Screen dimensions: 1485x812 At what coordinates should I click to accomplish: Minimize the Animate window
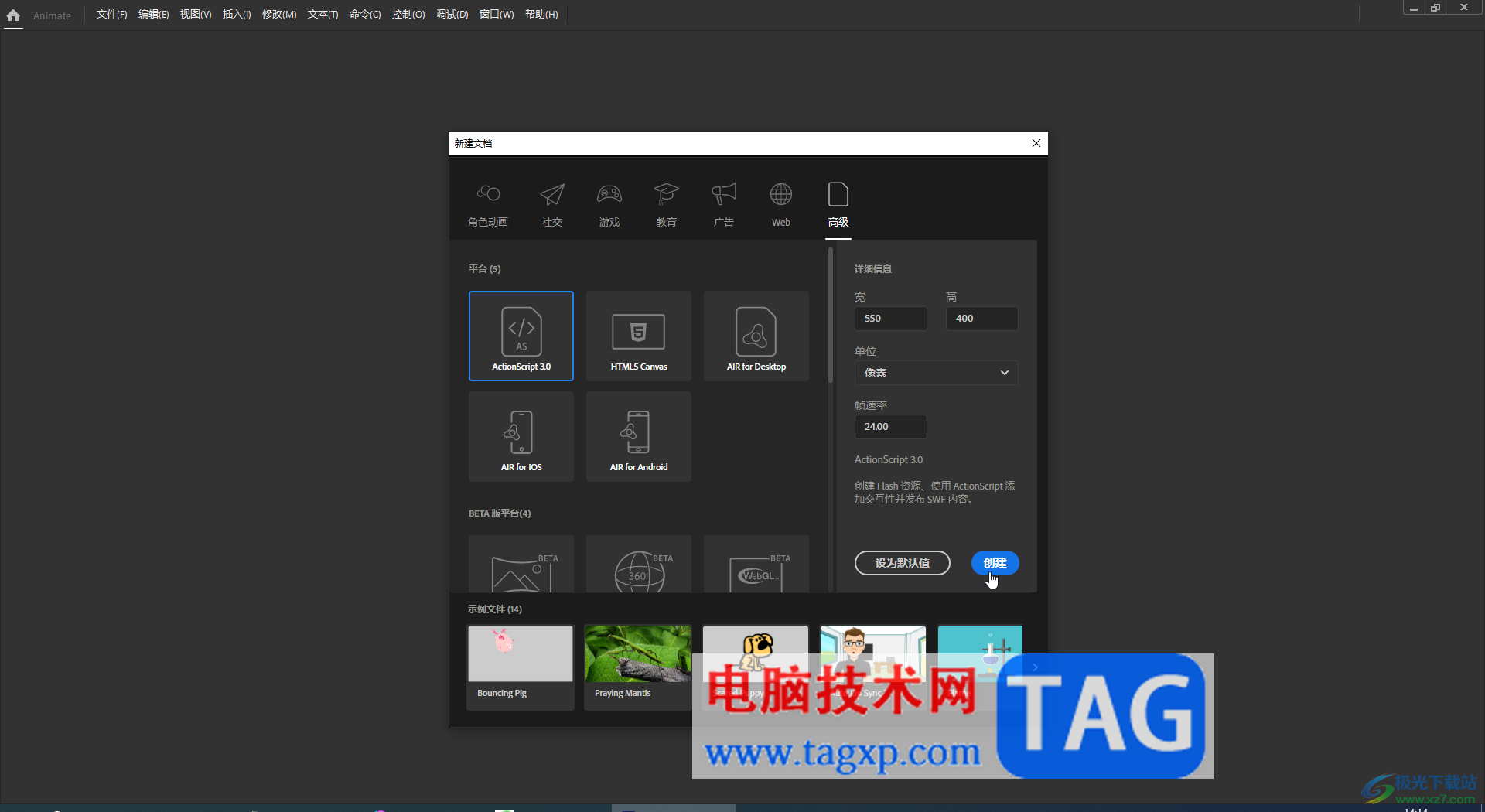tap(1413, 8)
